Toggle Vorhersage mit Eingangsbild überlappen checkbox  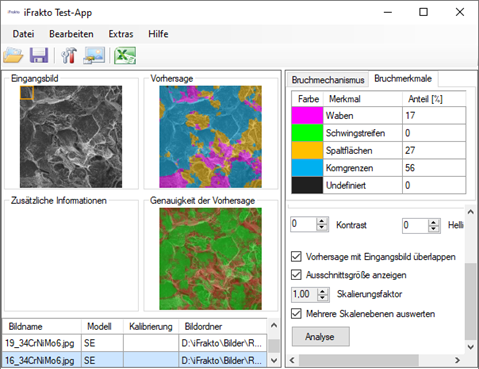pos(296,257)
